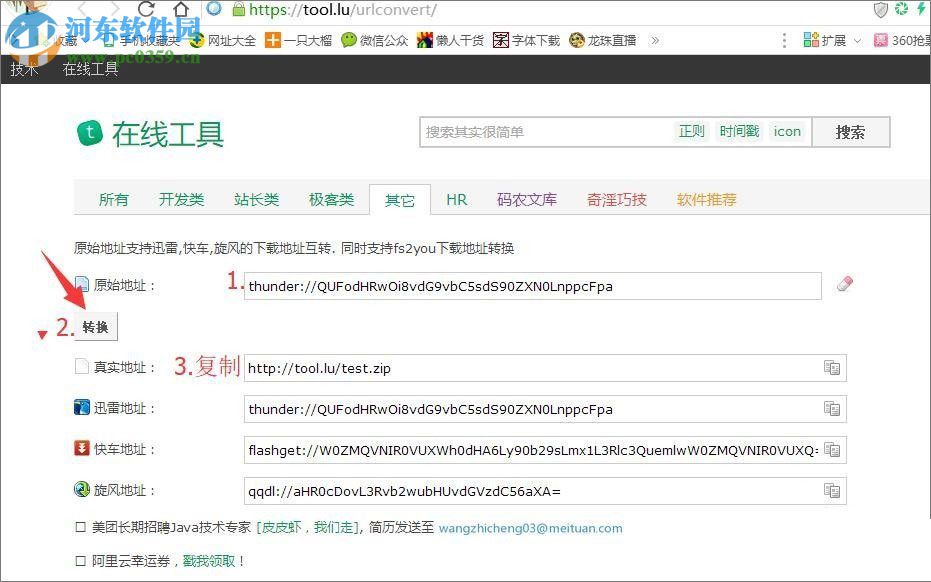Switch to the HR tab
Viewport: 931px width, 582px height.
(456, 199)
